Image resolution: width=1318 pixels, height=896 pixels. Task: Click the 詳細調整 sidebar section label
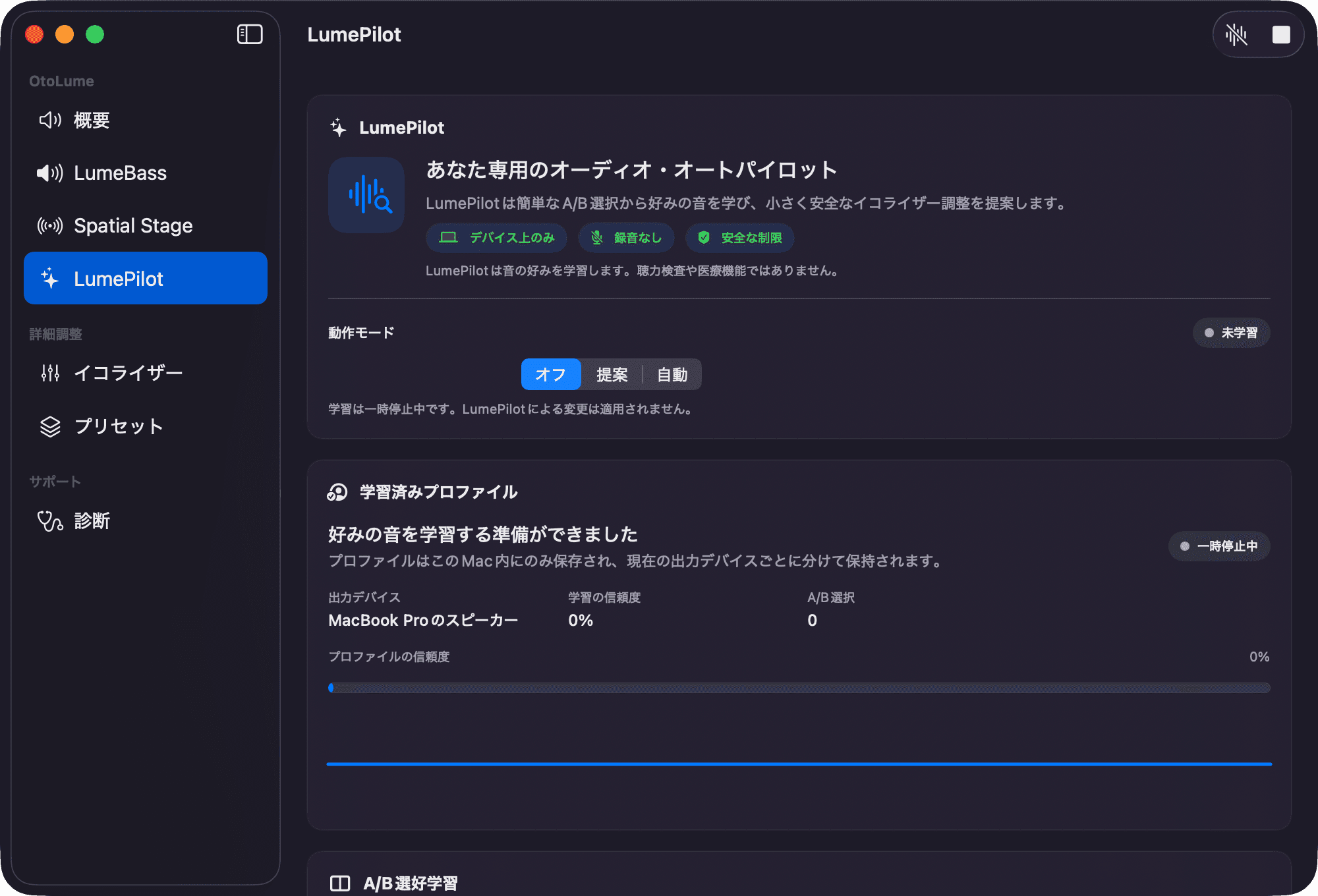(56, 334)
